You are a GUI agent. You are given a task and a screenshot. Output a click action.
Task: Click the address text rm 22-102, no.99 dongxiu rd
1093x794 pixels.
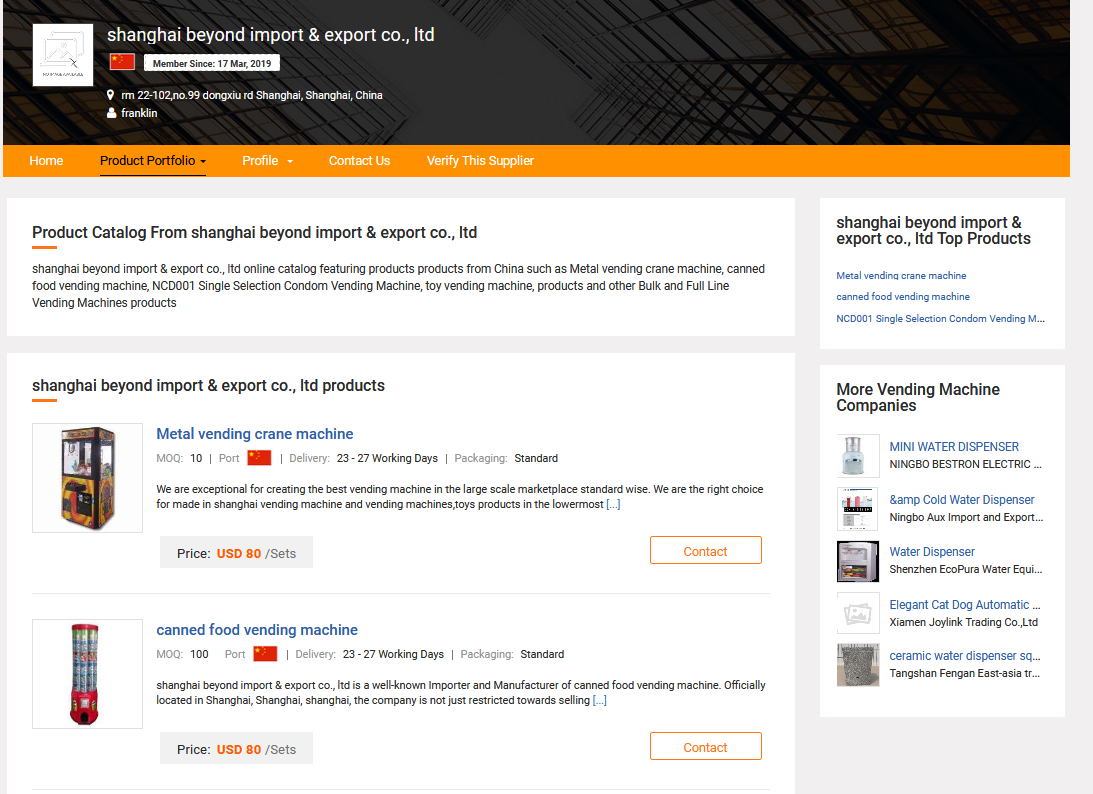coord(252,95)
